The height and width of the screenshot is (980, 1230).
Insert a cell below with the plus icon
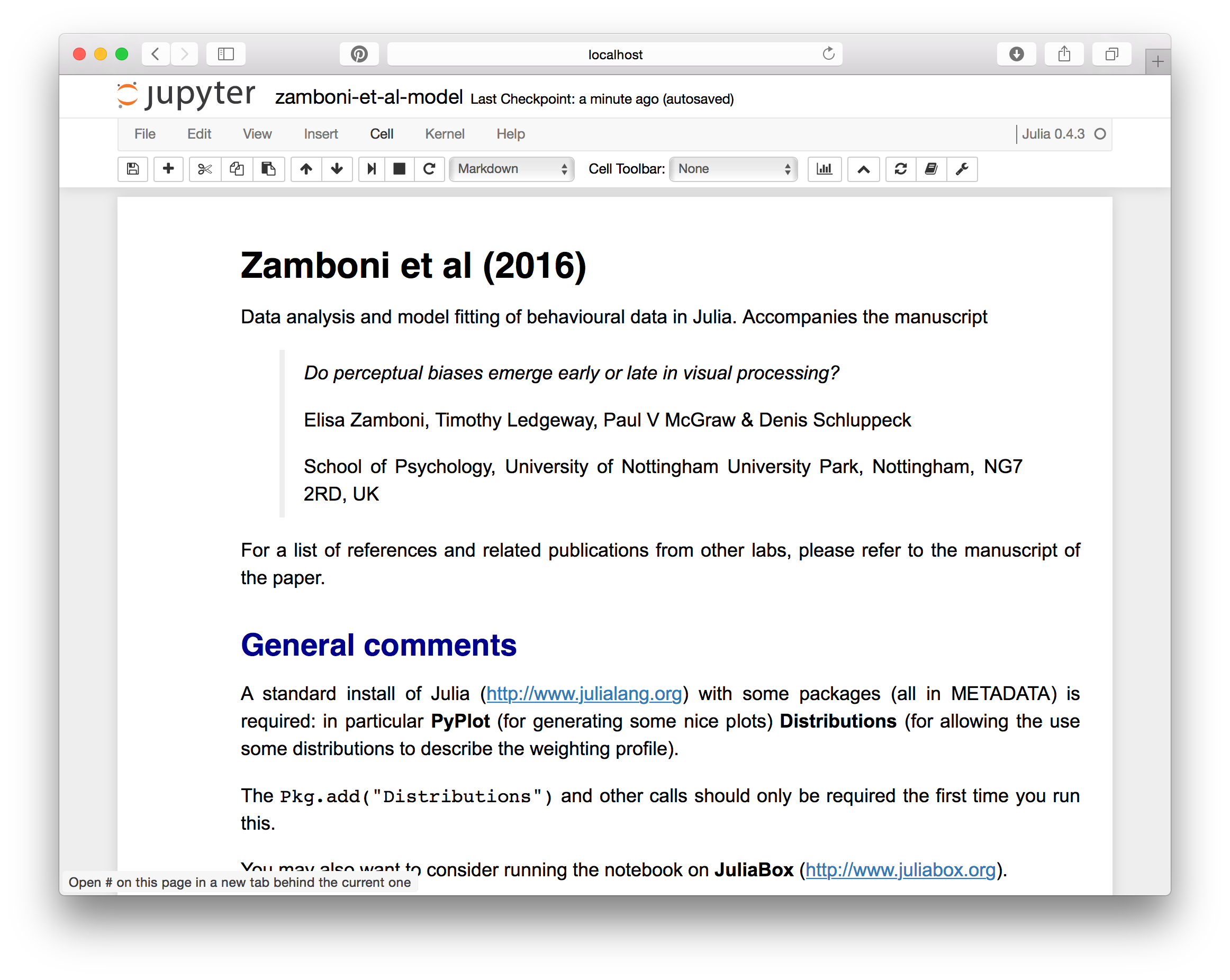[x=168, y=169]
